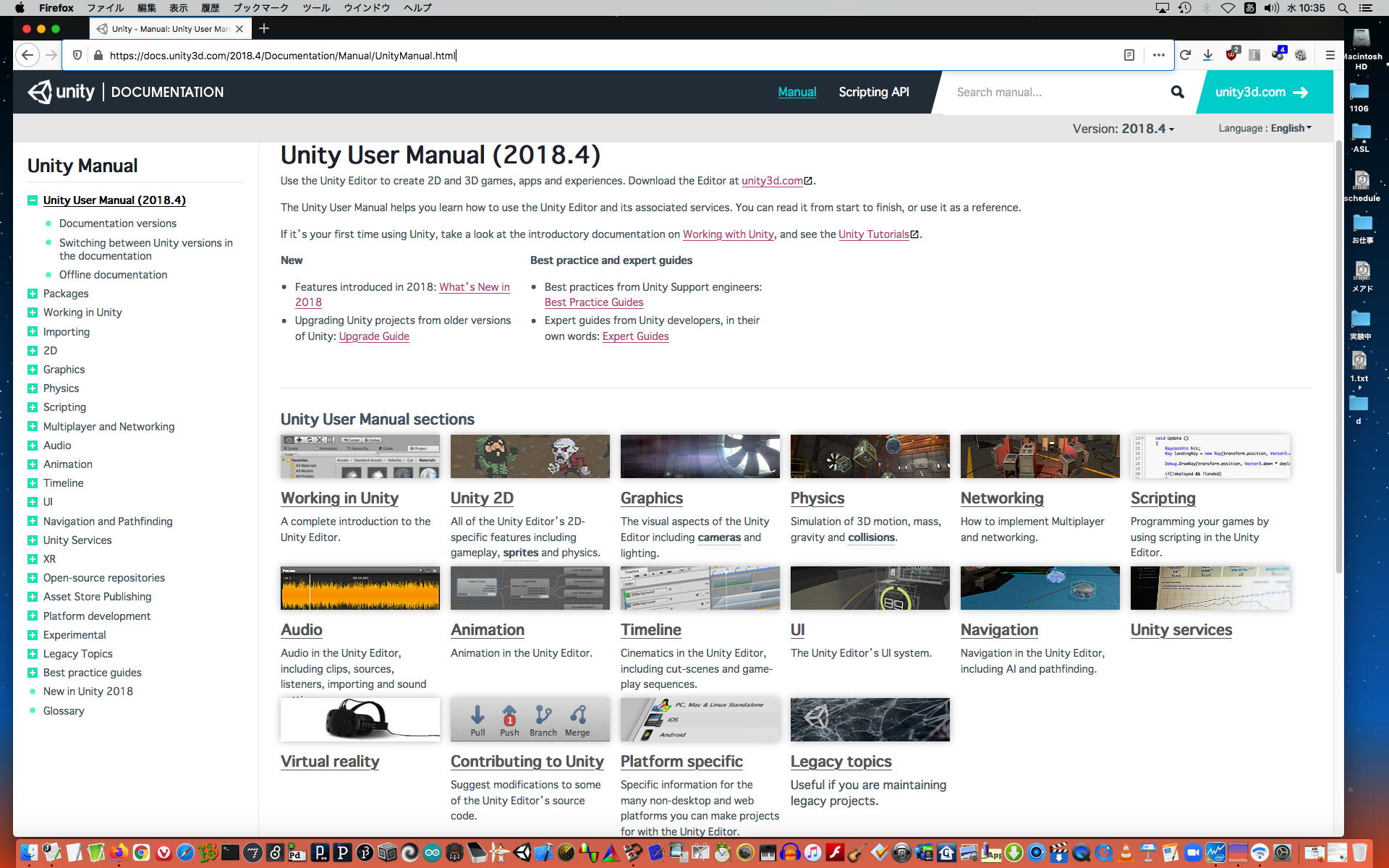The height and width of the screenshot is (868, 1389).
Task: Follow the Upgrade Guide link
Action: click(x=374, y=336)
